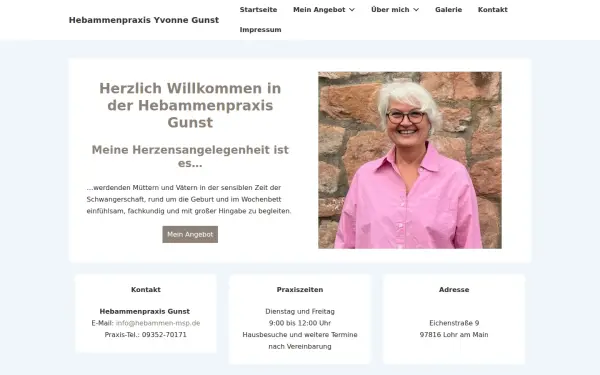This screenshot has width=600, height=375.
Task: Open the Impressum page
Action: (x=260, y=29)
